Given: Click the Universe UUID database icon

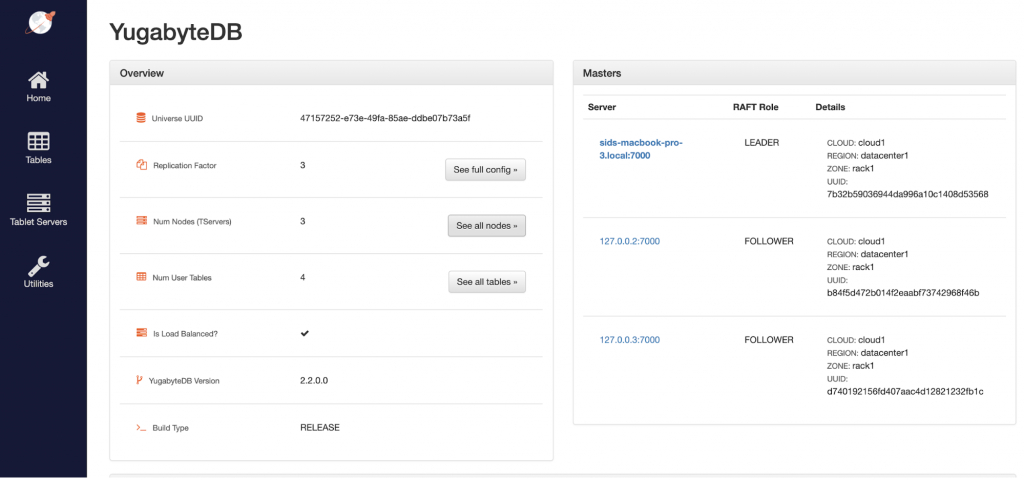Looking at the screenshot, I should 141,118.
